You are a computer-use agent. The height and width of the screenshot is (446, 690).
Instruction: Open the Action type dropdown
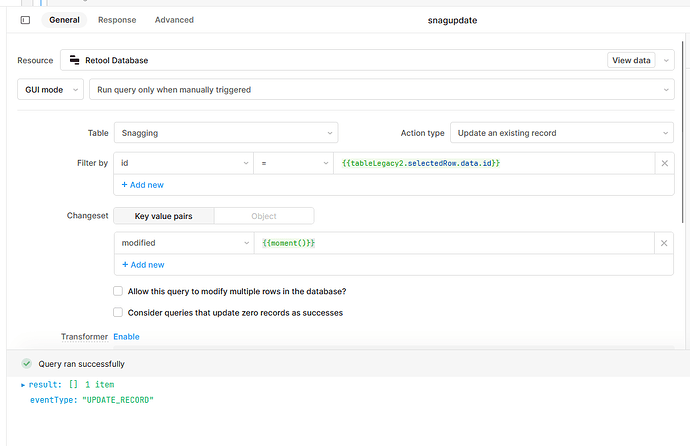pos(562,133)
